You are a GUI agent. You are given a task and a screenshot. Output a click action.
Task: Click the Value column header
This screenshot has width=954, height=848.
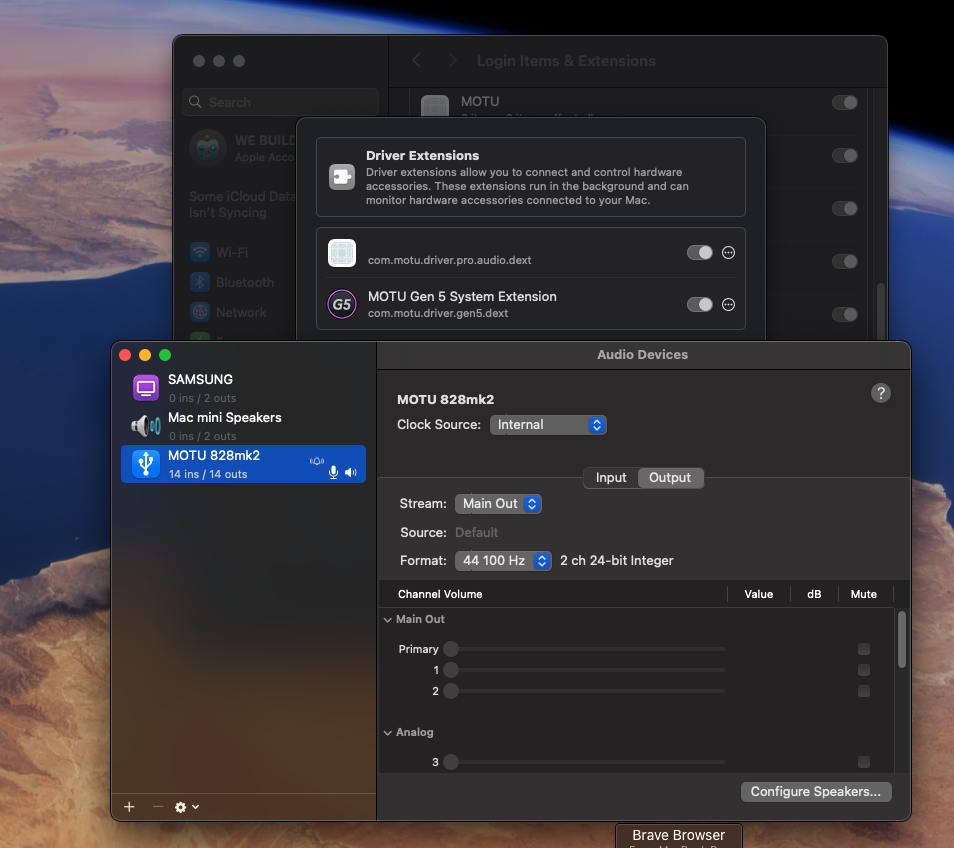click(759, 594)
